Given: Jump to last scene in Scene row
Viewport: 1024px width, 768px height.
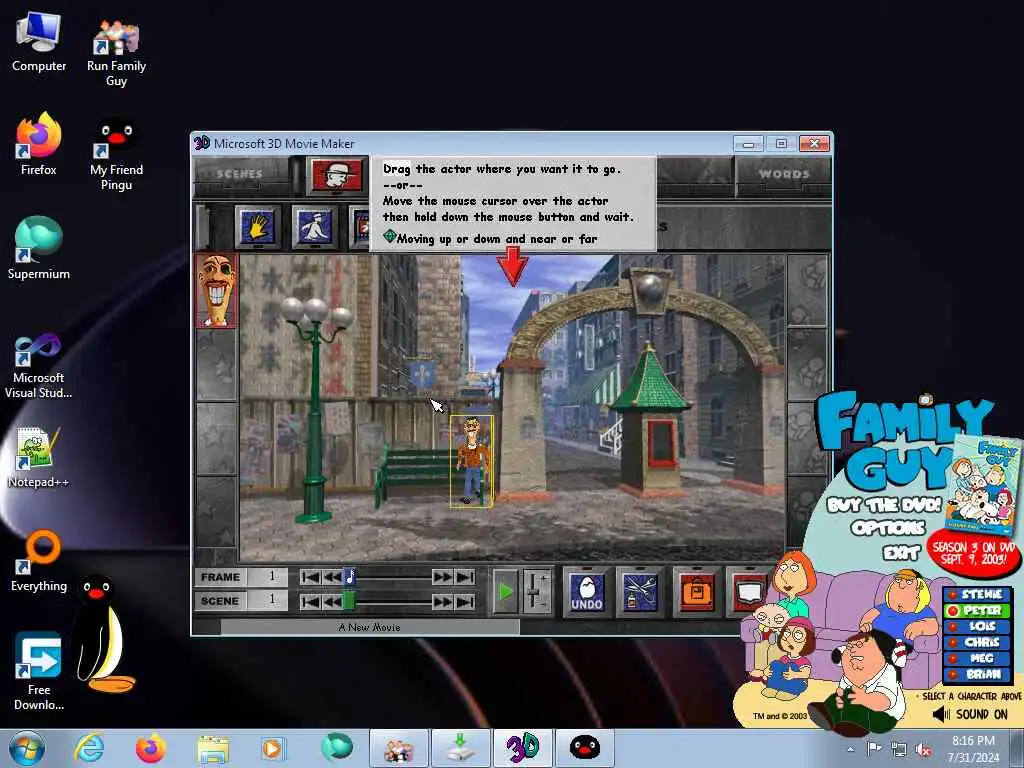Looking at the screenshot, I should pos(464,601).
